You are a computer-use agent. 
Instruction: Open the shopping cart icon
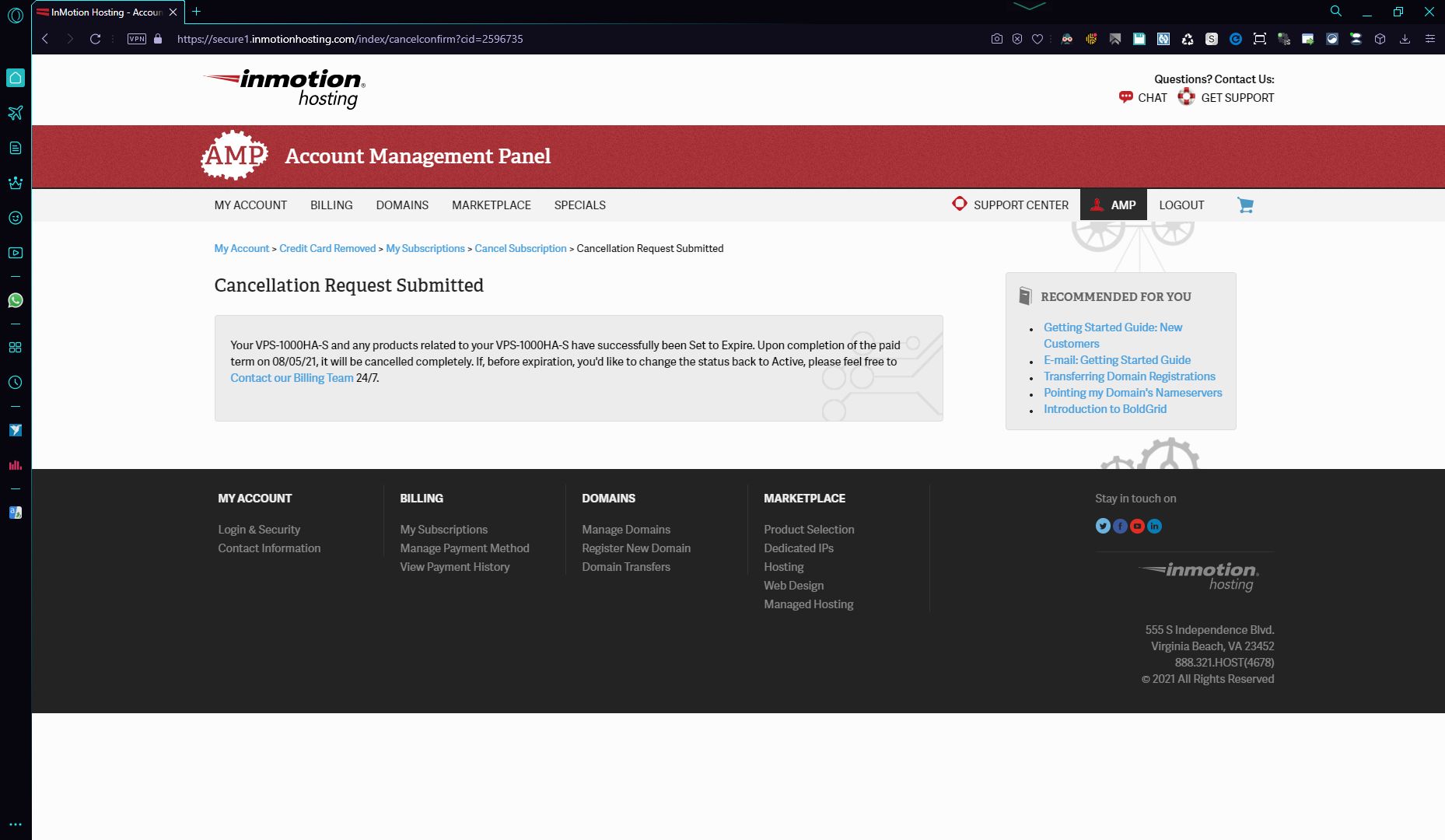(1245, 205)
